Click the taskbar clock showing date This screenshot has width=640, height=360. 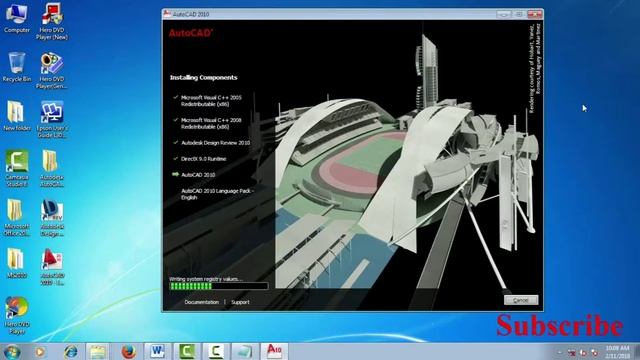coord(617,352)
